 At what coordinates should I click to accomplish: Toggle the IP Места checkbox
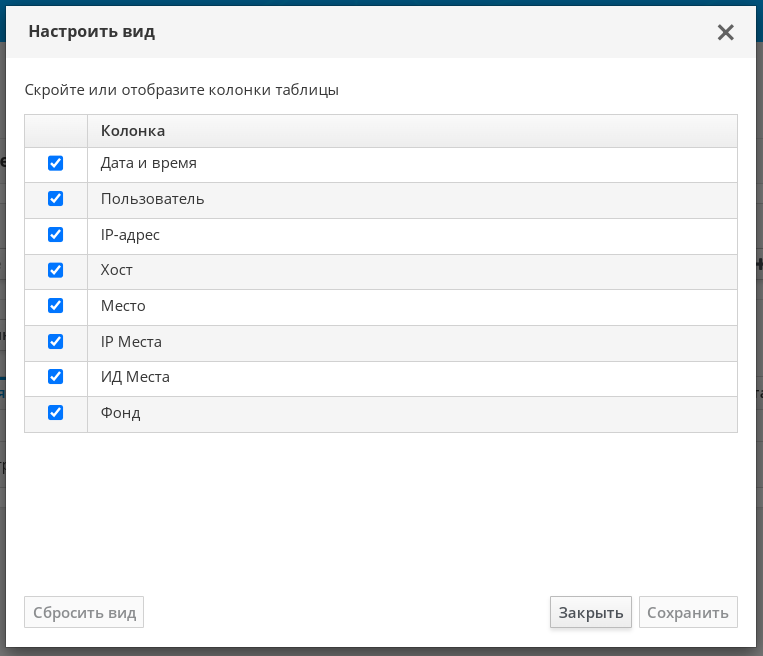coord(56,342)
